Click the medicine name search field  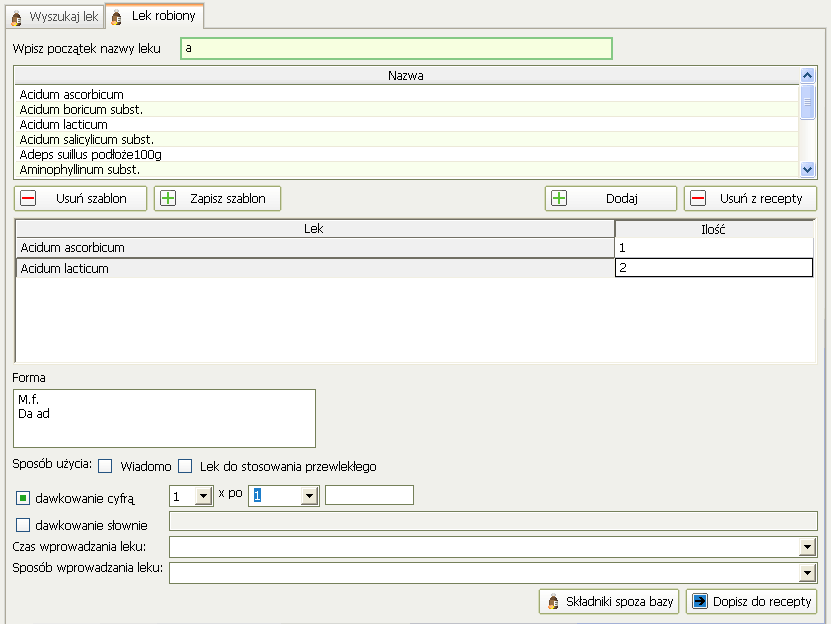pos(396,48)
